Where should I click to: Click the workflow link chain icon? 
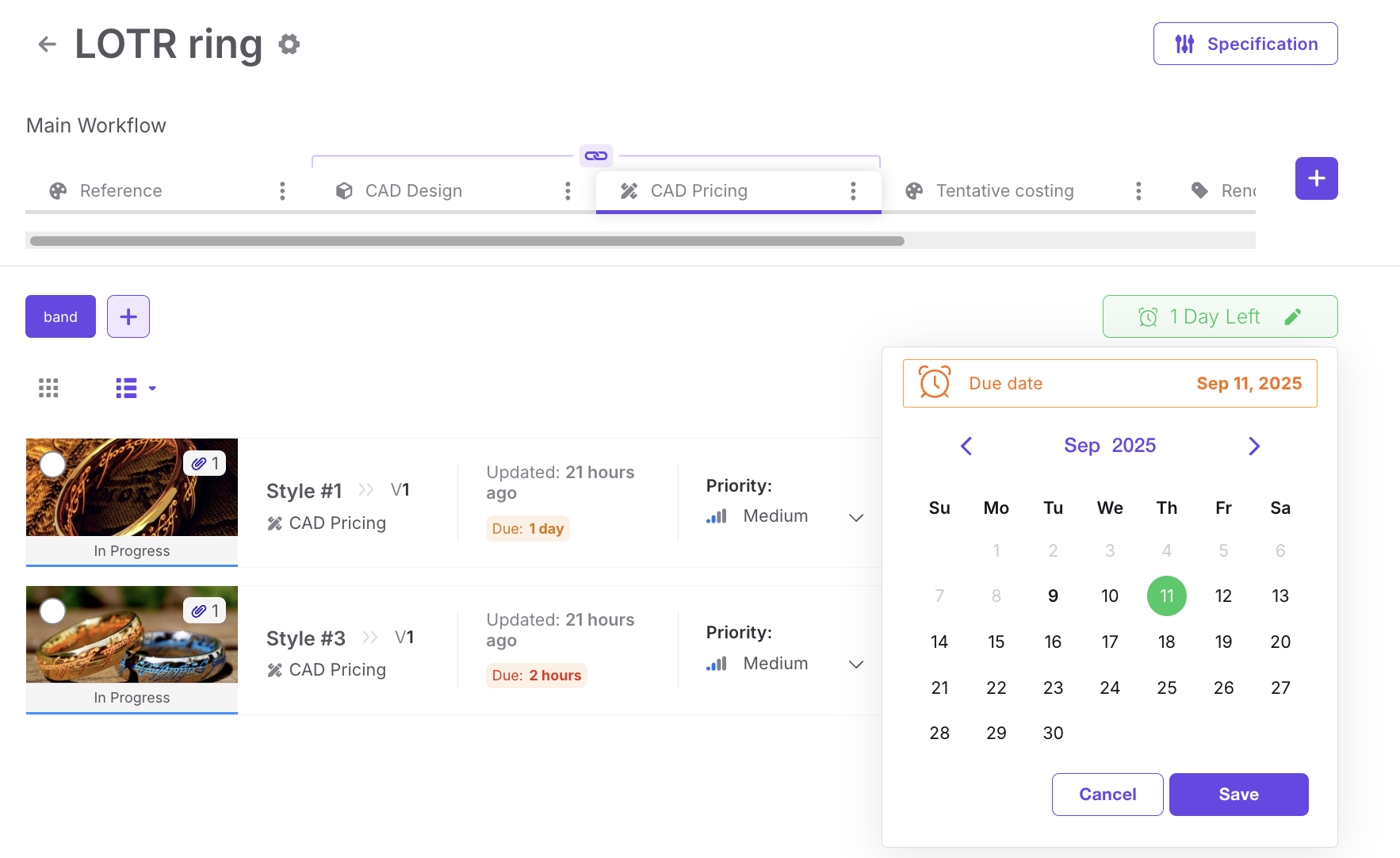click(596, 155)
